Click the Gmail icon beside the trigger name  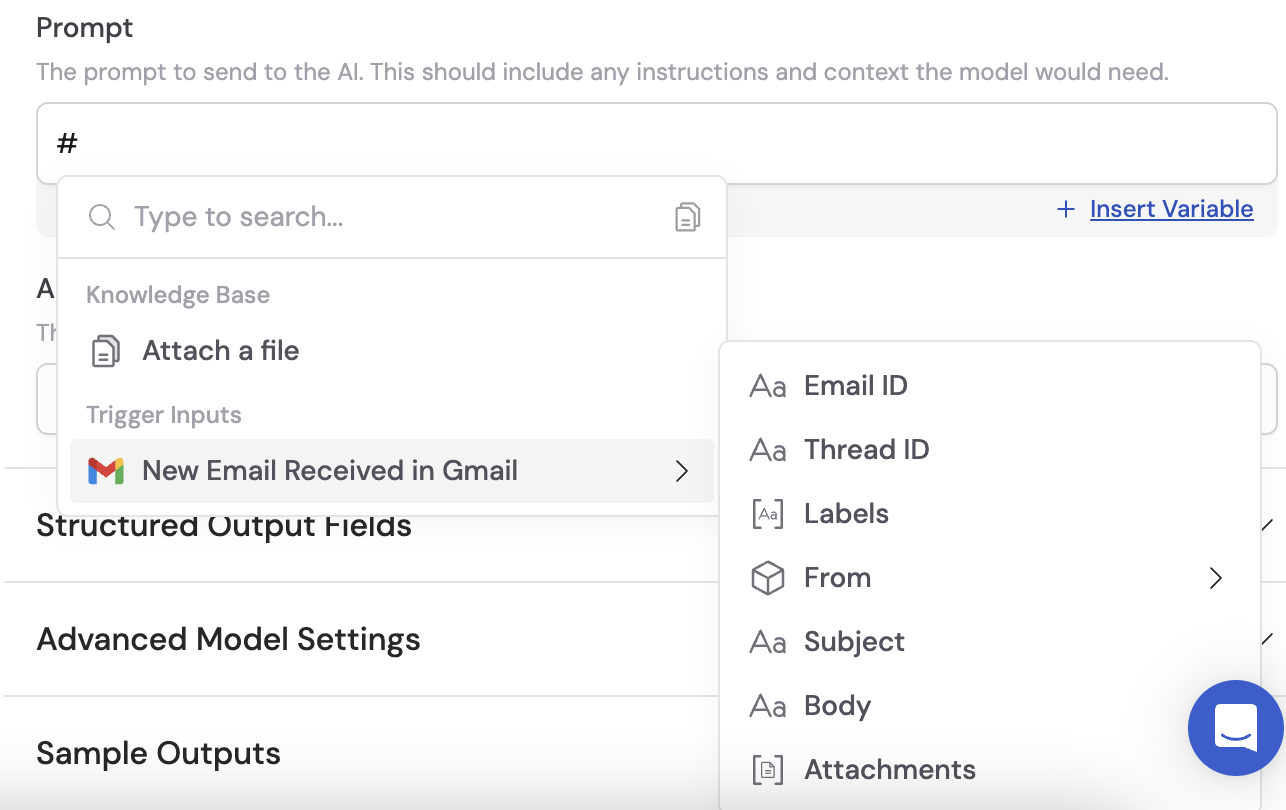click(x=105, y=470)
